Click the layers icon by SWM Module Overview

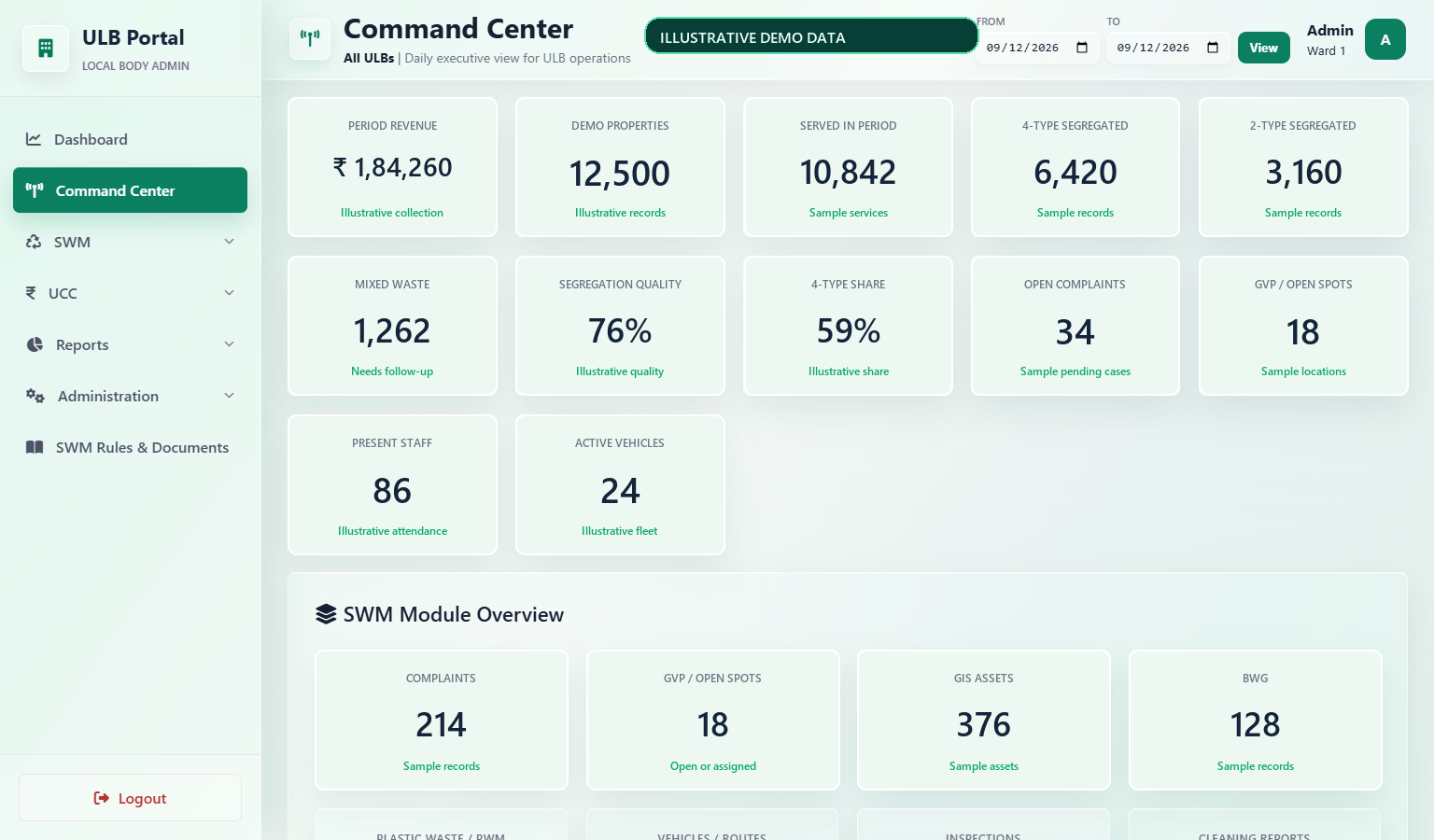click(326, 614)
